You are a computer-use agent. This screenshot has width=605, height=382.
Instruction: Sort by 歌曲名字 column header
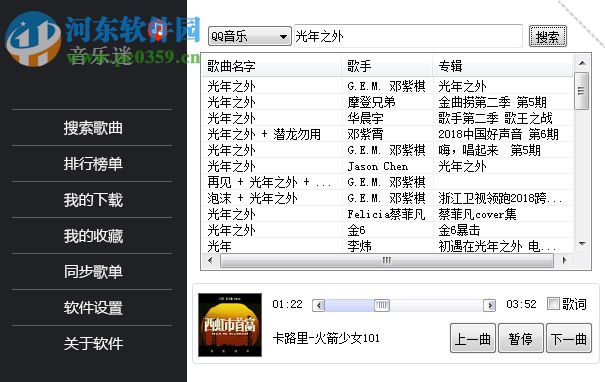(x=272, y=66)
